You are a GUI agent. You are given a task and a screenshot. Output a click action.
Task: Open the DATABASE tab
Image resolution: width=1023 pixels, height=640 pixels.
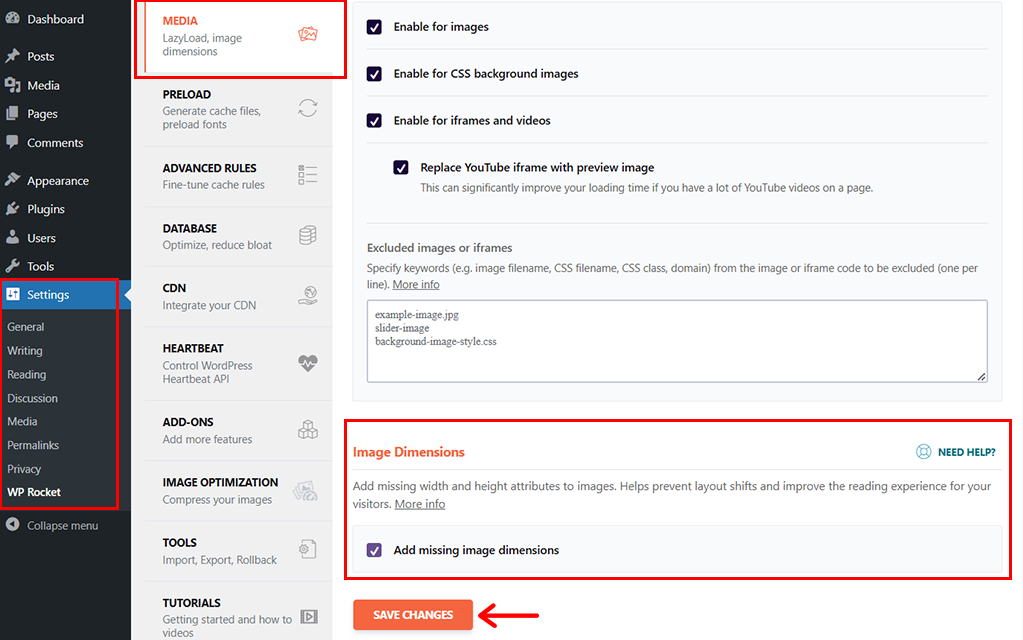[x=238, y=236]
